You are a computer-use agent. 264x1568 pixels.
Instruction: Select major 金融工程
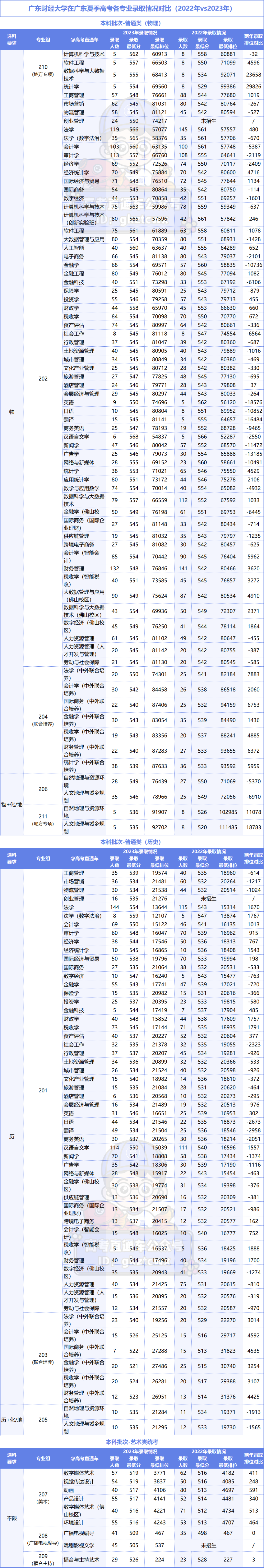click(x=74, y=273)
